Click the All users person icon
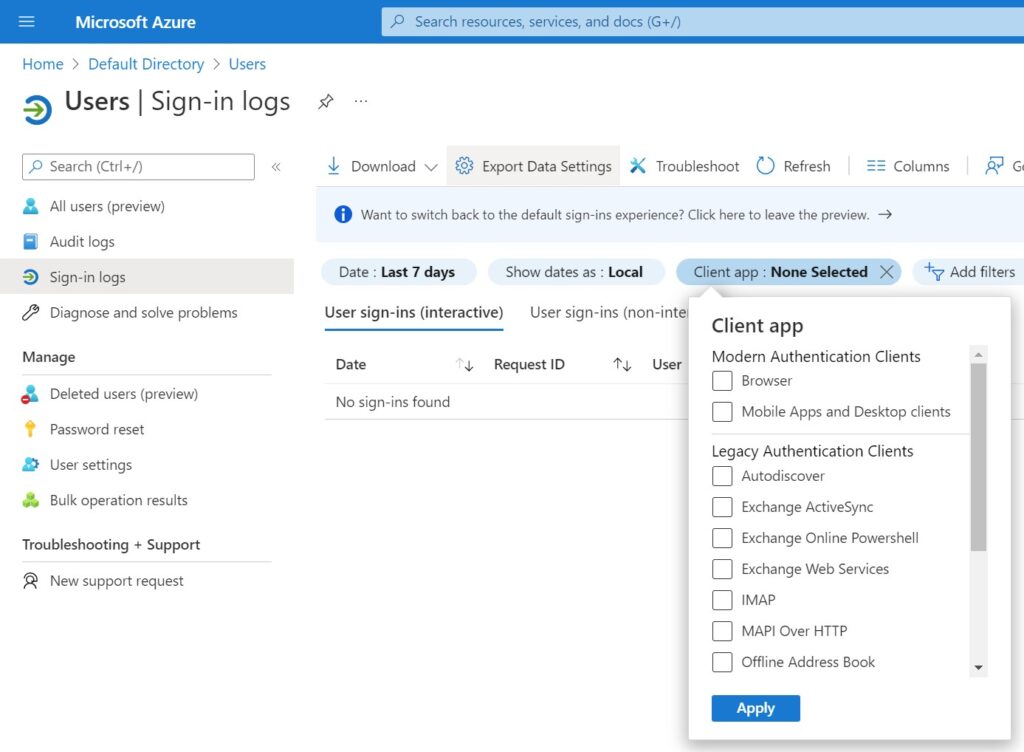The height and width of the screenshot is (752, 1024). coord(30,206)
